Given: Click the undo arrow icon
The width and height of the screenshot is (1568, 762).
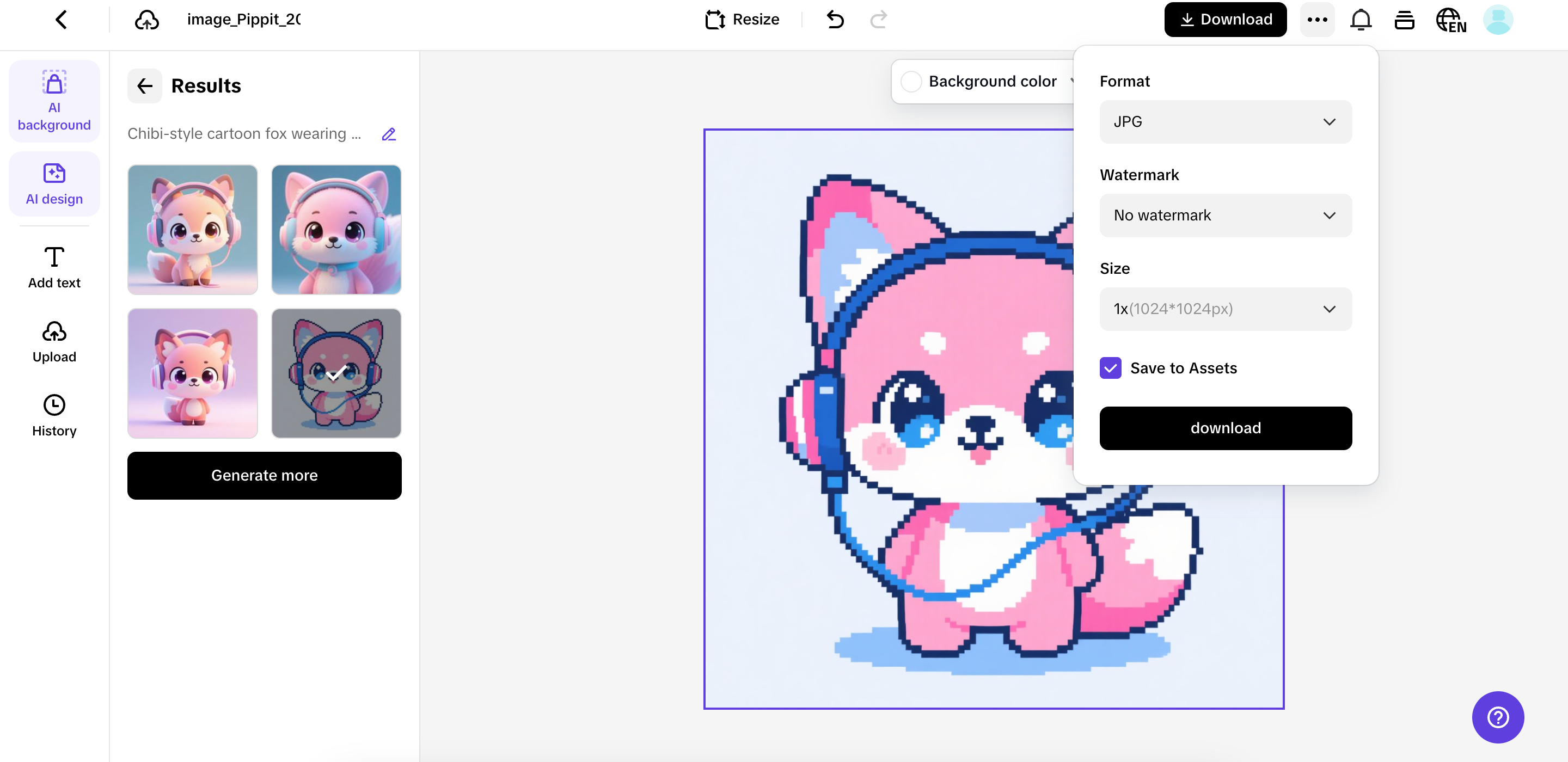Looking at the screenshot, I should 835,20.
